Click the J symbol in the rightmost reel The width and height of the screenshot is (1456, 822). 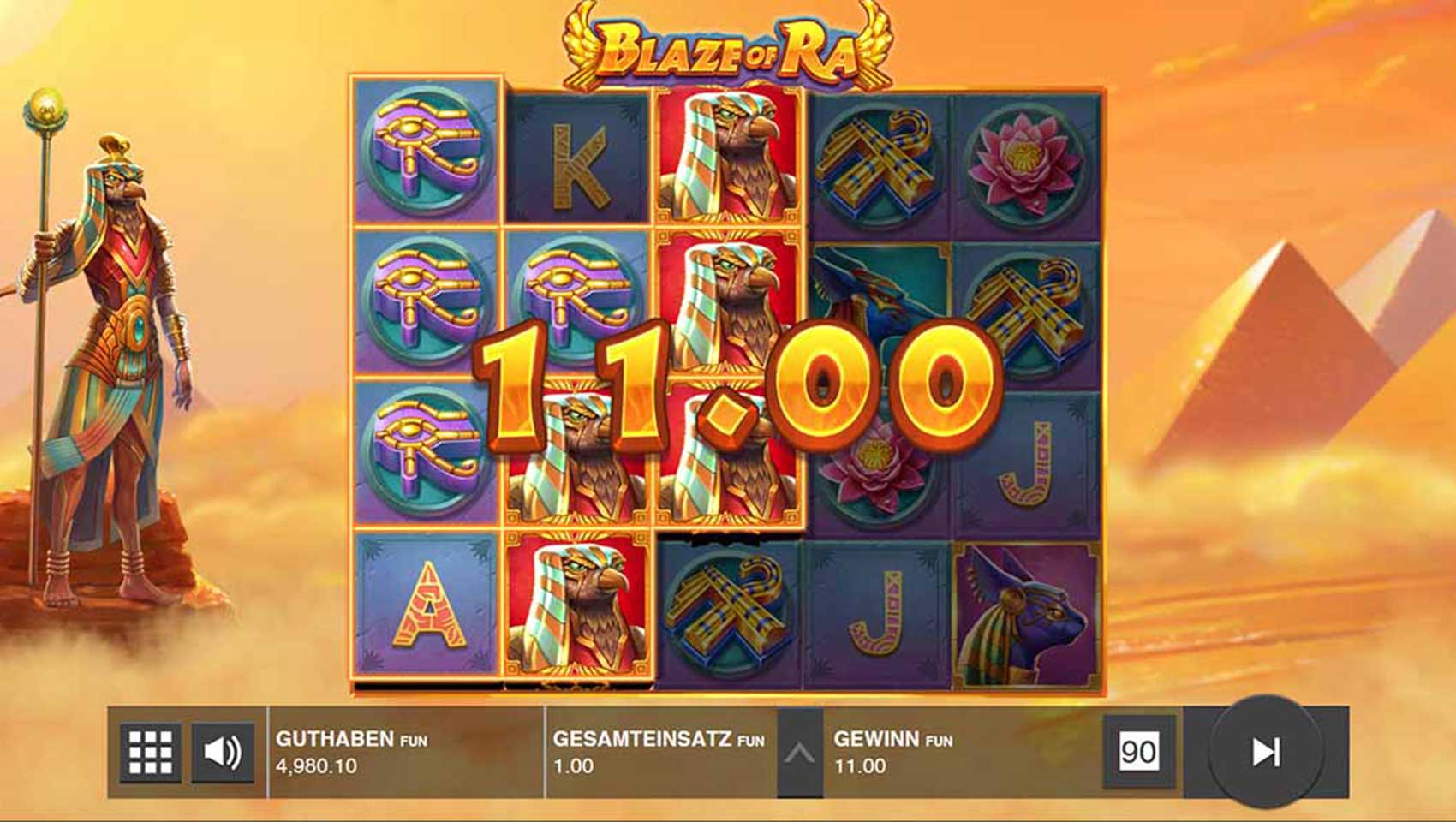click(x=1026, y=465)
